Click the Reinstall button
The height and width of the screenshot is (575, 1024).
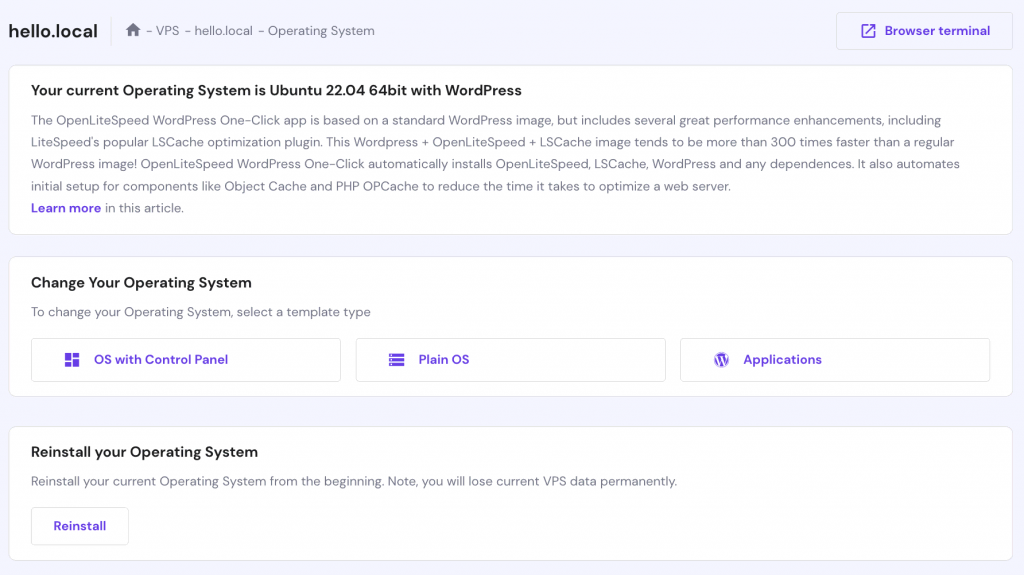coord(80,526)
